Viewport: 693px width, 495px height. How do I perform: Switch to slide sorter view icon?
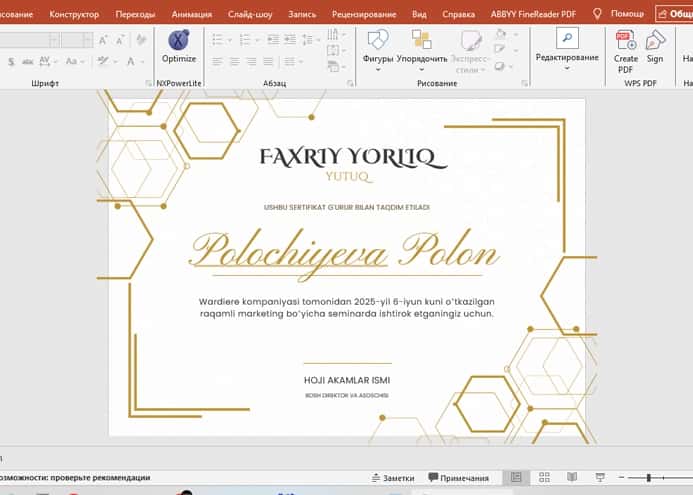click(544, 477)
